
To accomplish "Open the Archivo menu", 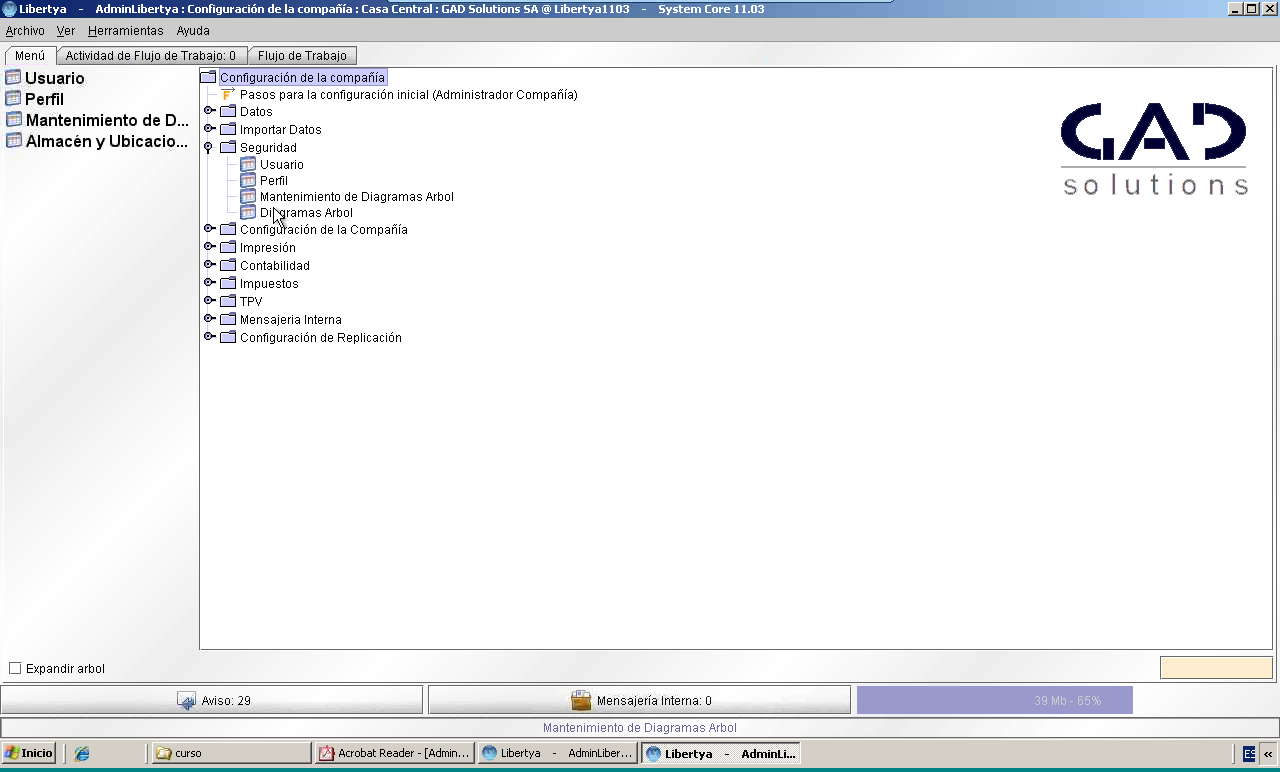I will [25, 31].
